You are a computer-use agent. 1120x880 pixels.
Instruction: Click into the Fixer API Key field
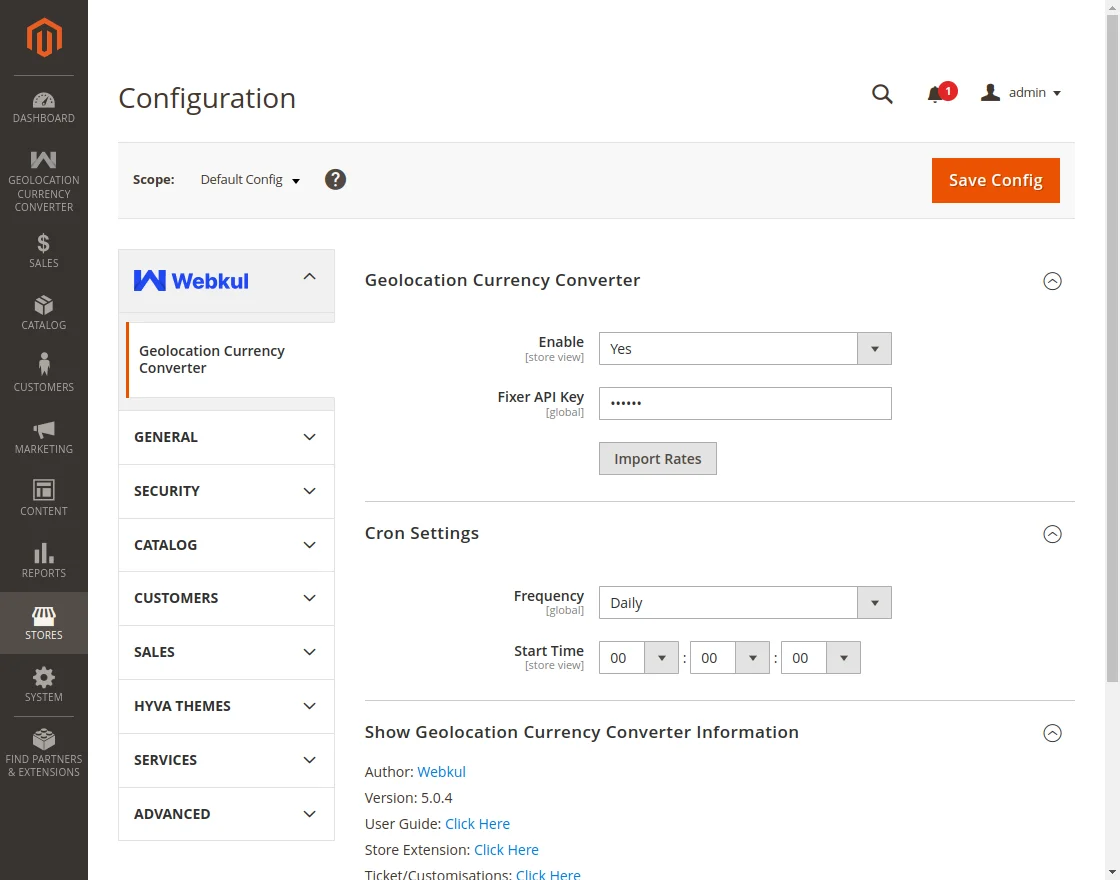point(744,404)
